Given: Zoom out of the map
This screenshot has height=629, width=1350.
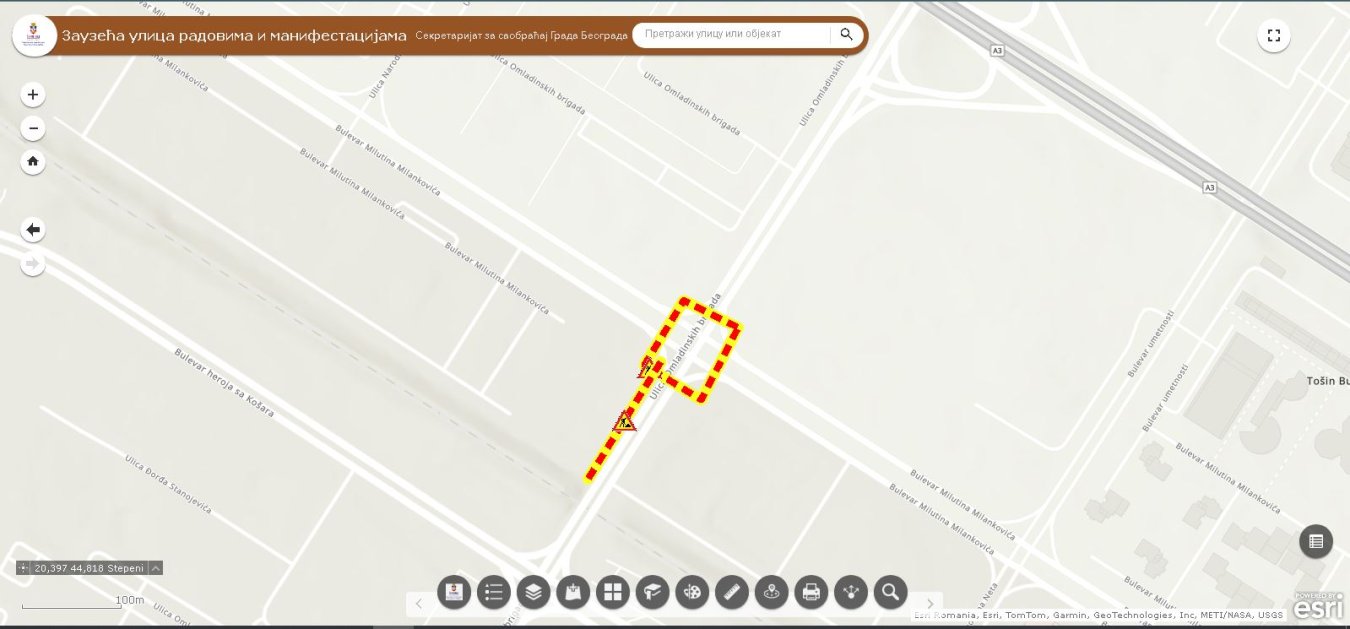Looking at the screenshot, I should [x=33, y=128].
